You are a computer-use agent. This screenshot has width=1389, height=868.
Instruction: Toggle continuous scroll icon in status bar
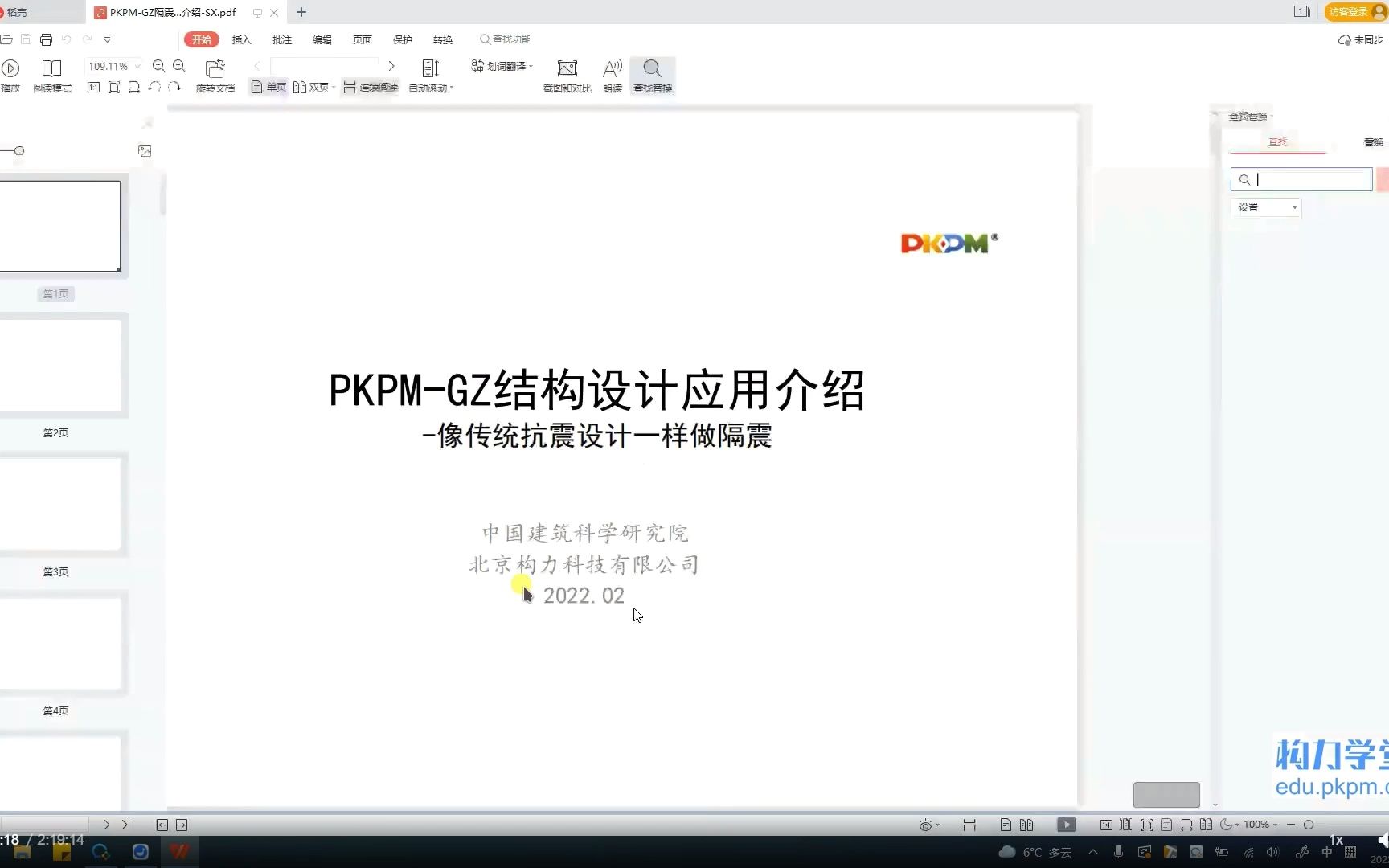[x=969, y=825]
